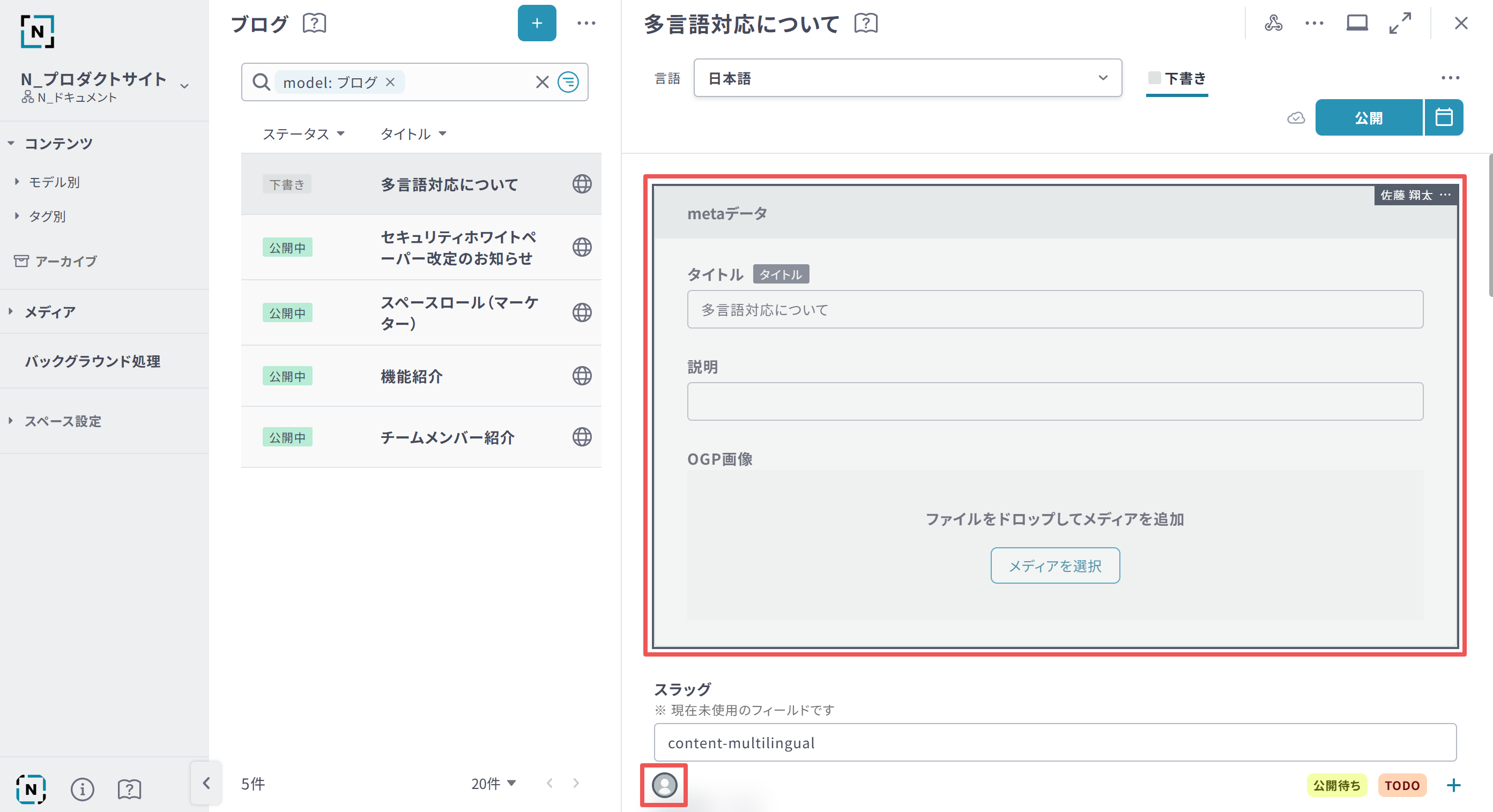Click the メディアを選択 button
The width and height of the screenshot is (1493, 812).
coord(1054,565)
